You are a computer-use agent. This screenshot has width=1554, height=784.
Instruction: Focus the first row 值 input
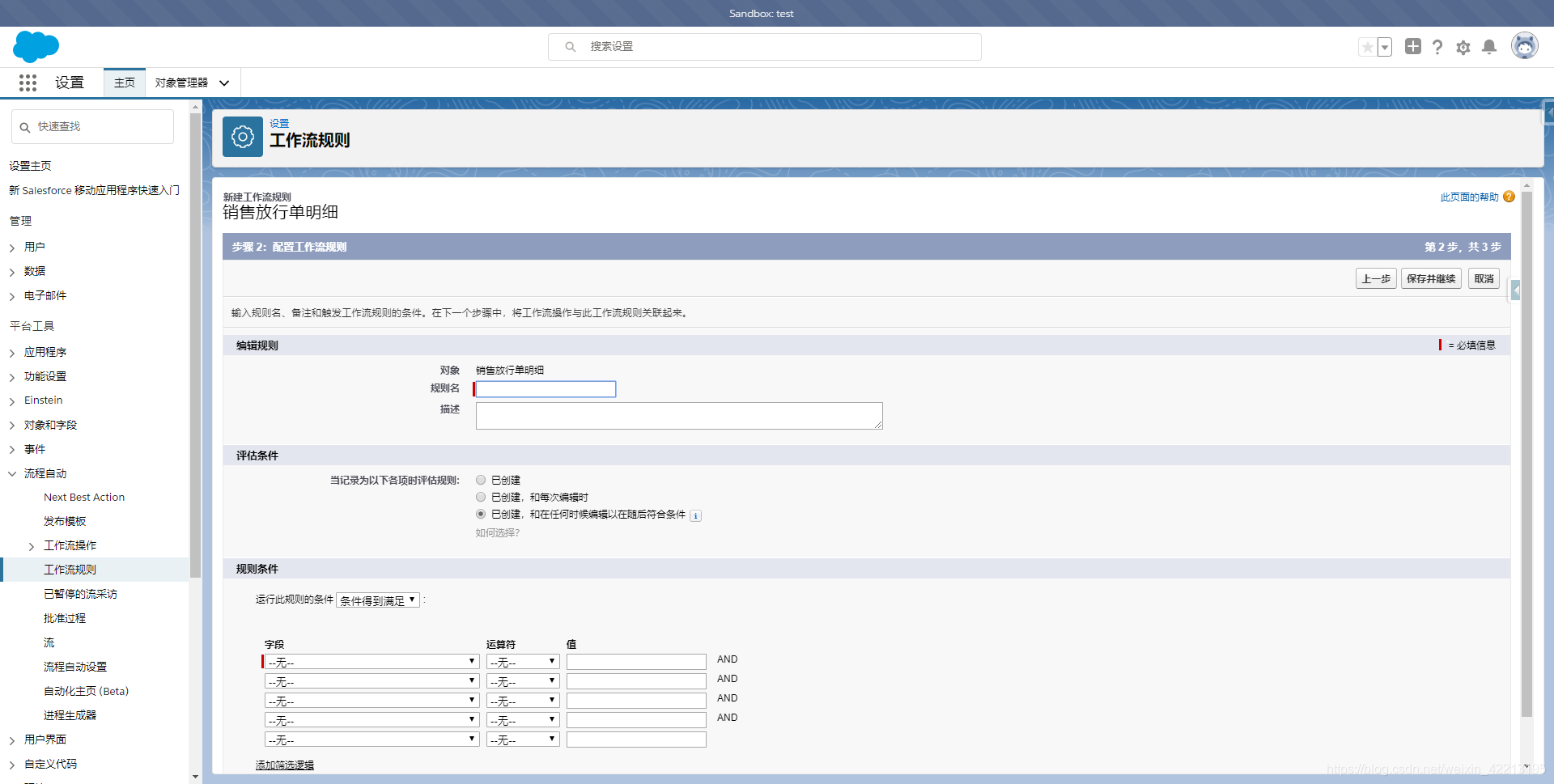tap(636, 662)
